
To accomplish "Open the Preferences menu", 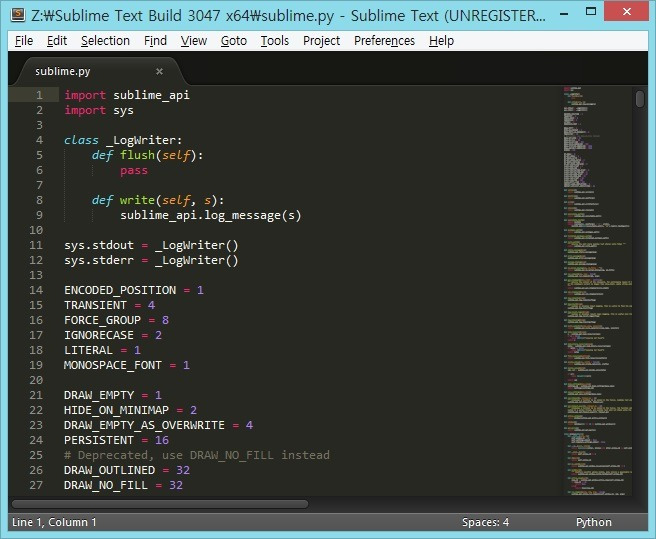I will coord(384,41).
